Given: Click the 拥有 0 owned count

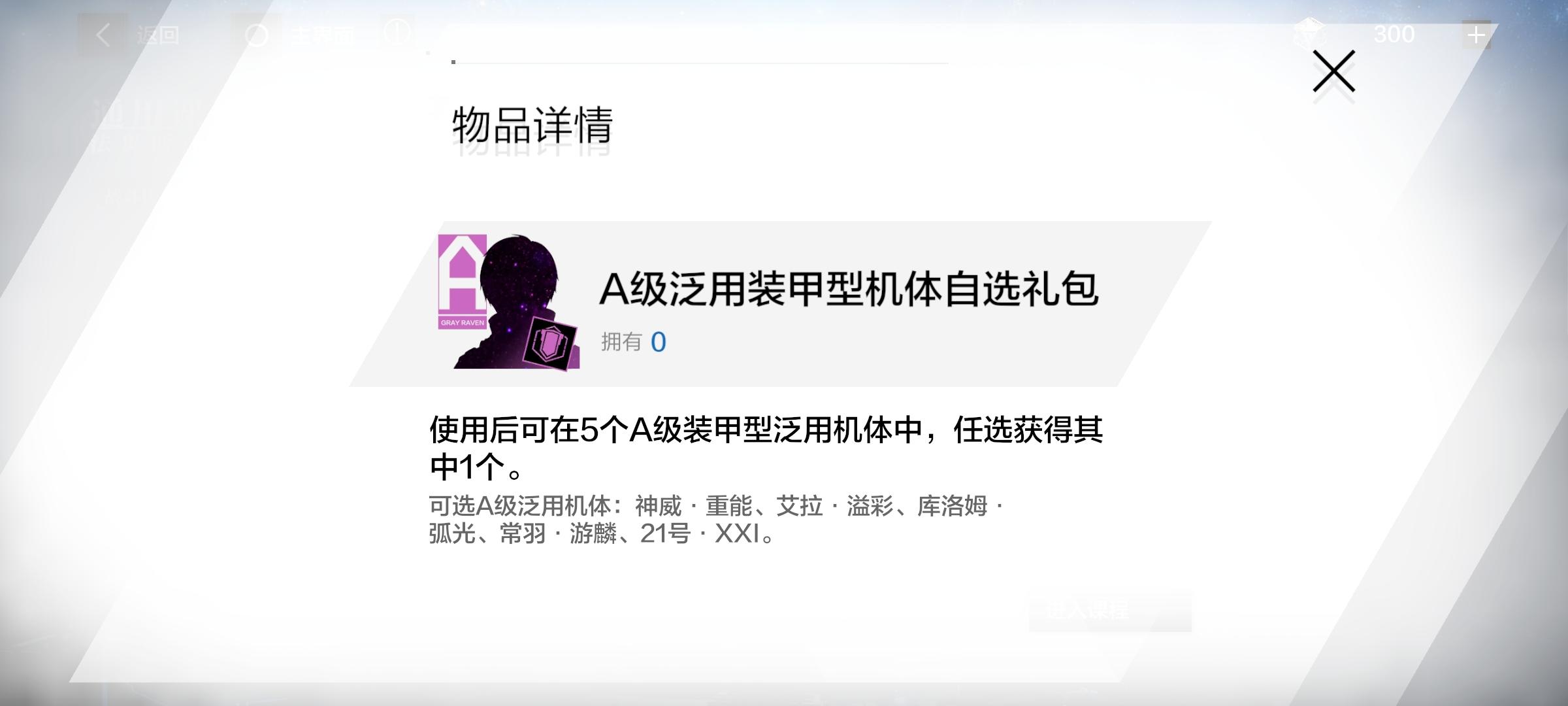Looking at the screenshot, I should (x=633, y=342).
